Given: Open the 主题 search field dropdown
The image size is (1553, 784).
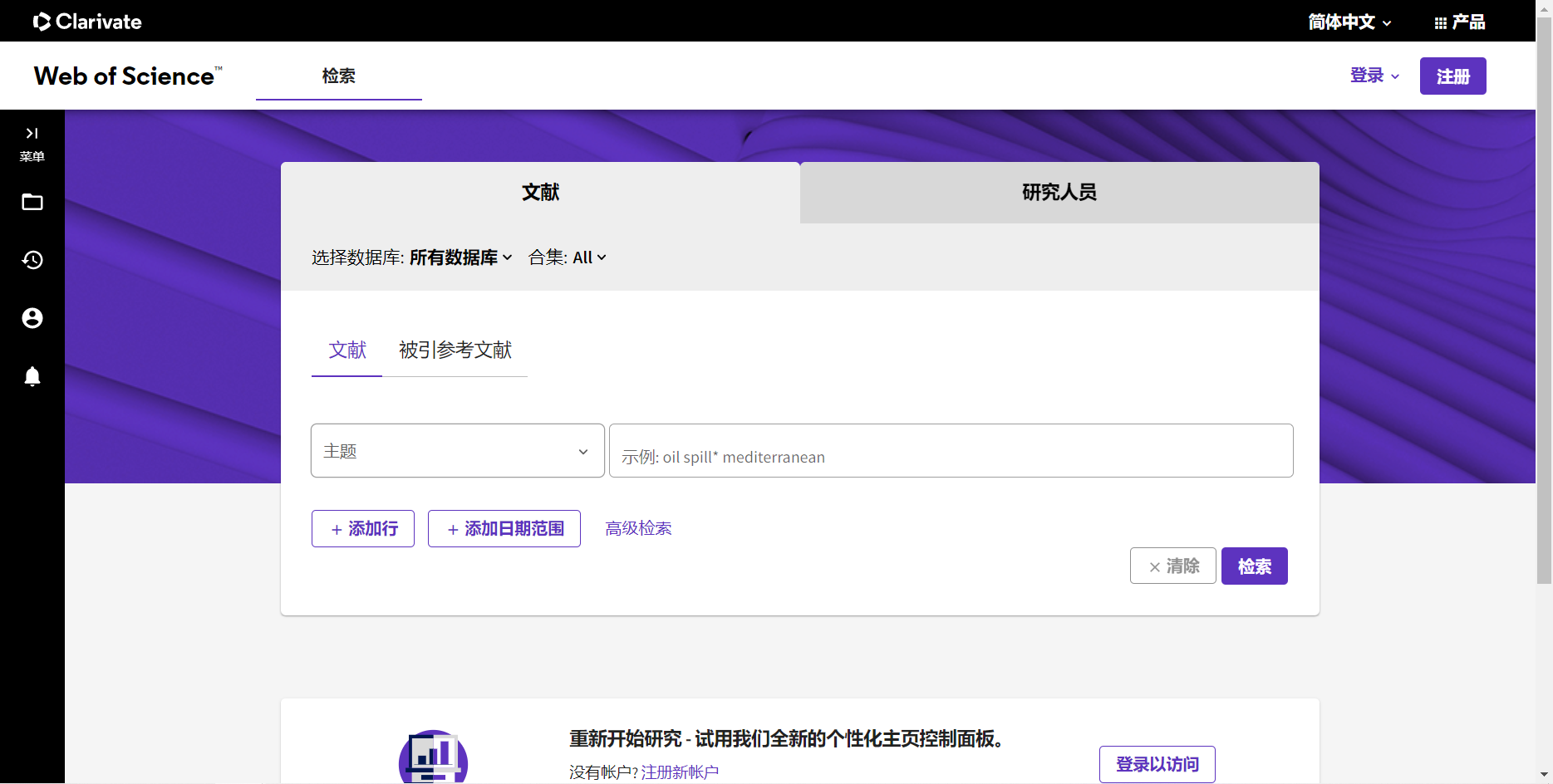Looking at the screenshot, I should coord(458,451).
